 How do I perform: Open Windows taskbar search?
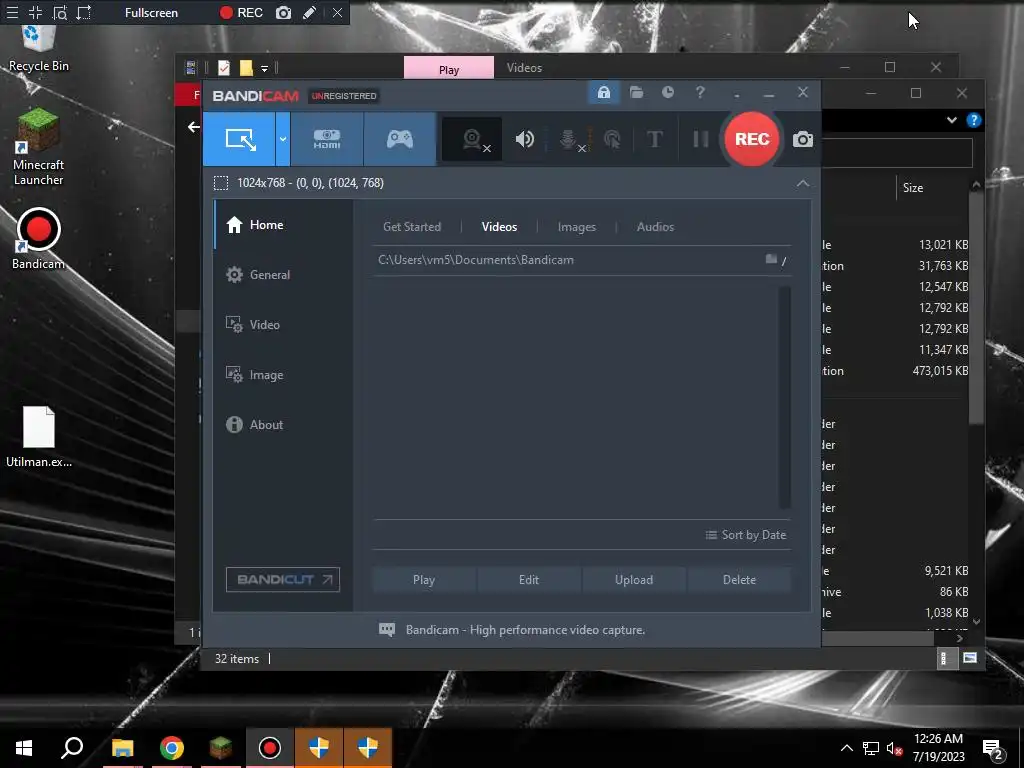pyautogui.click(x=72, y=748)
